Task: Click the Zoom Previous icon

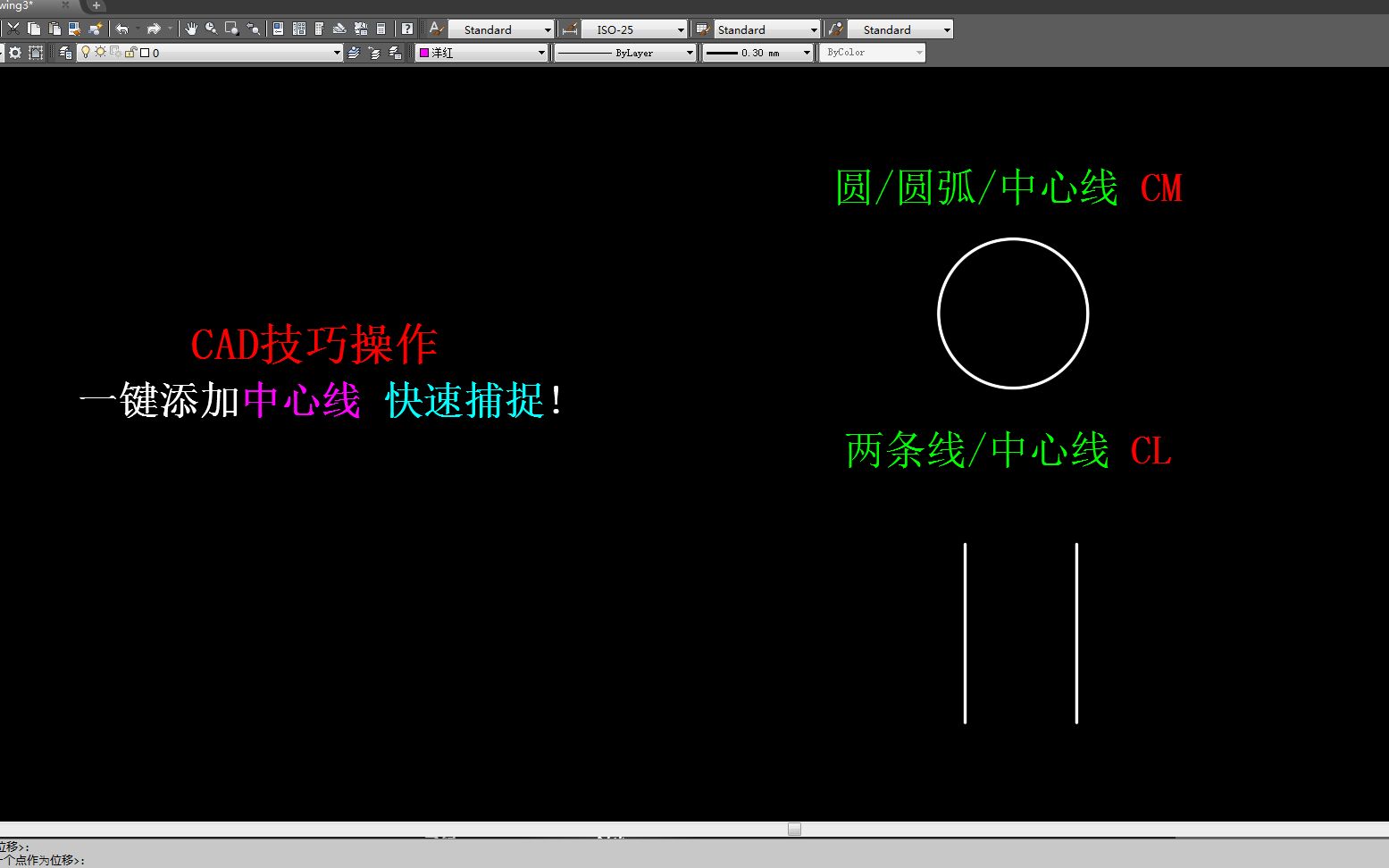Action: click(253, 29)
